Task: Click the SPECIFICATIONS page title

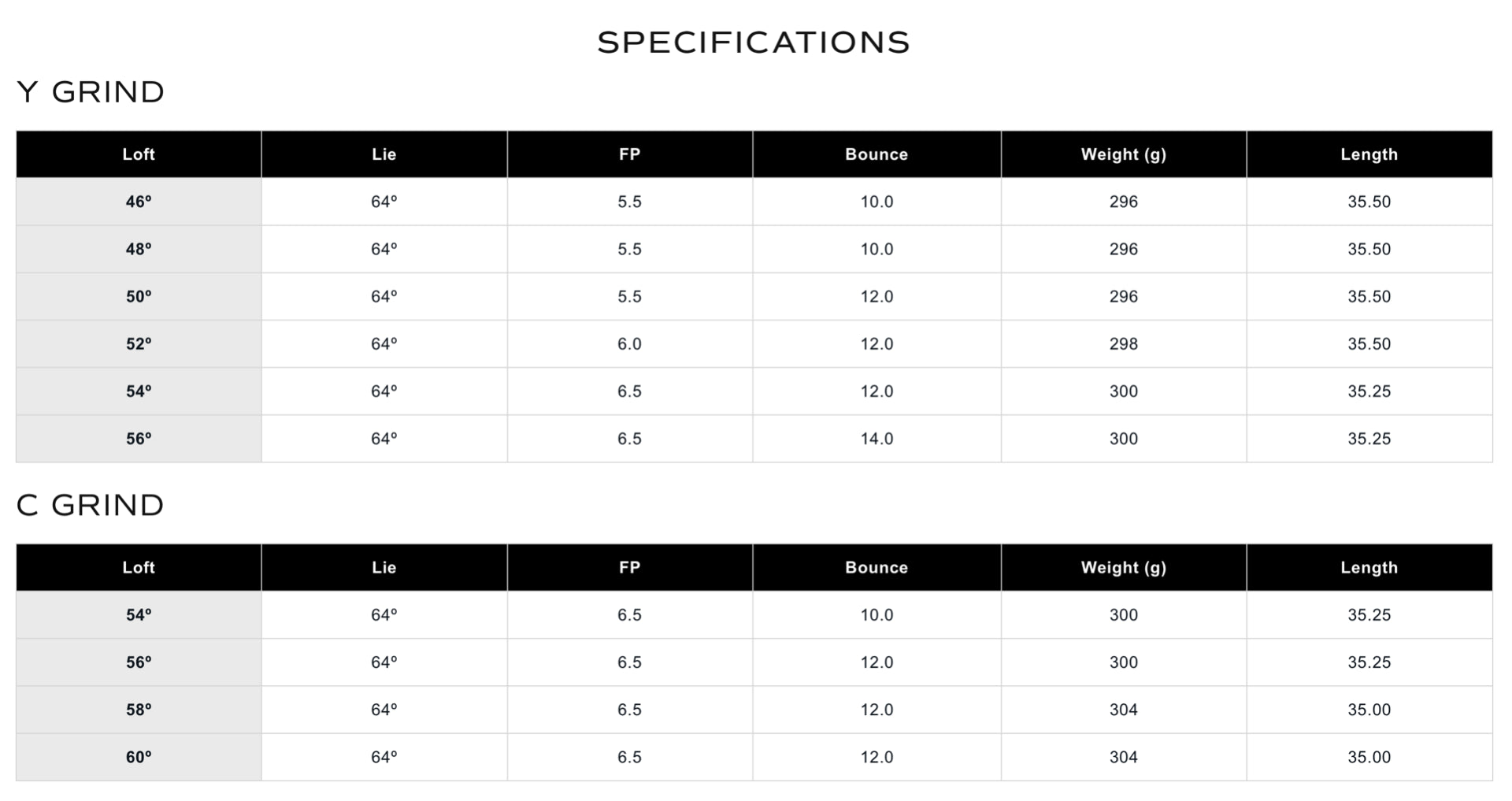Action: point(754,43)
